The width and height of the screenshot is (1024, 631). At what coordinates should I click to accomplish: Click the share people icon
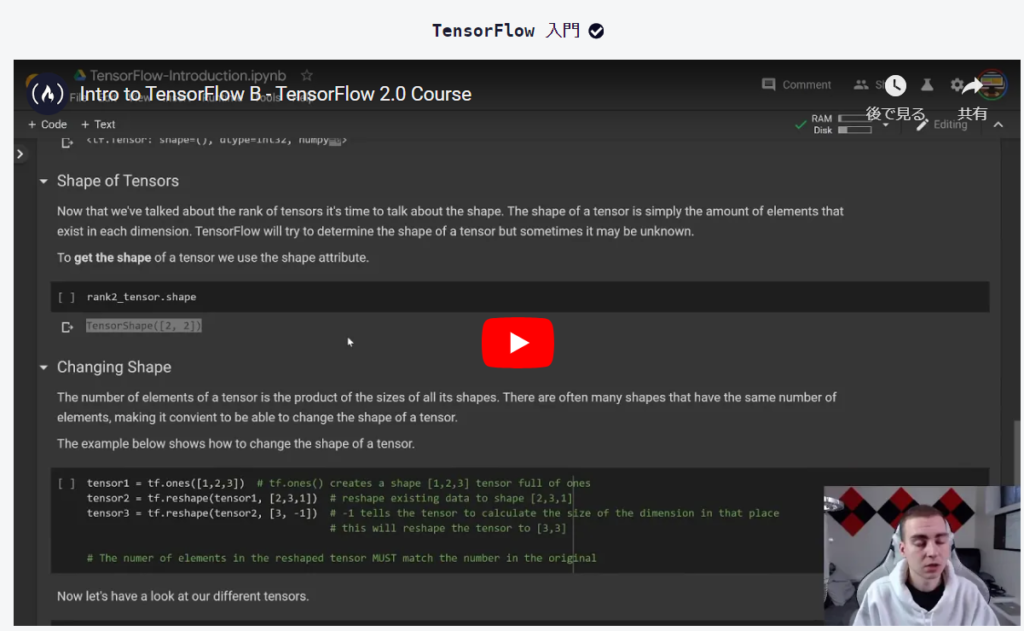[x=861, y=85]
